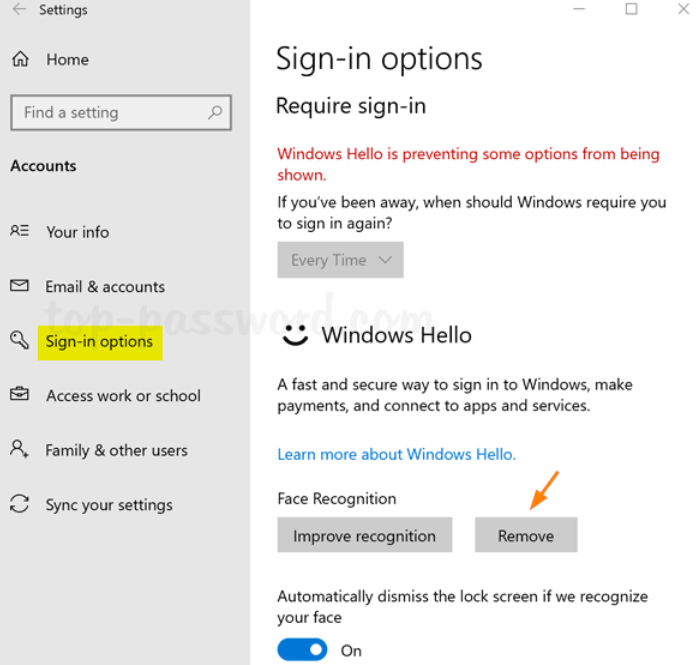Viewport: 697px width, 665px height.
Task: Click the Your info person card icon
Action: pyautogui.click(x=20, y=231)
